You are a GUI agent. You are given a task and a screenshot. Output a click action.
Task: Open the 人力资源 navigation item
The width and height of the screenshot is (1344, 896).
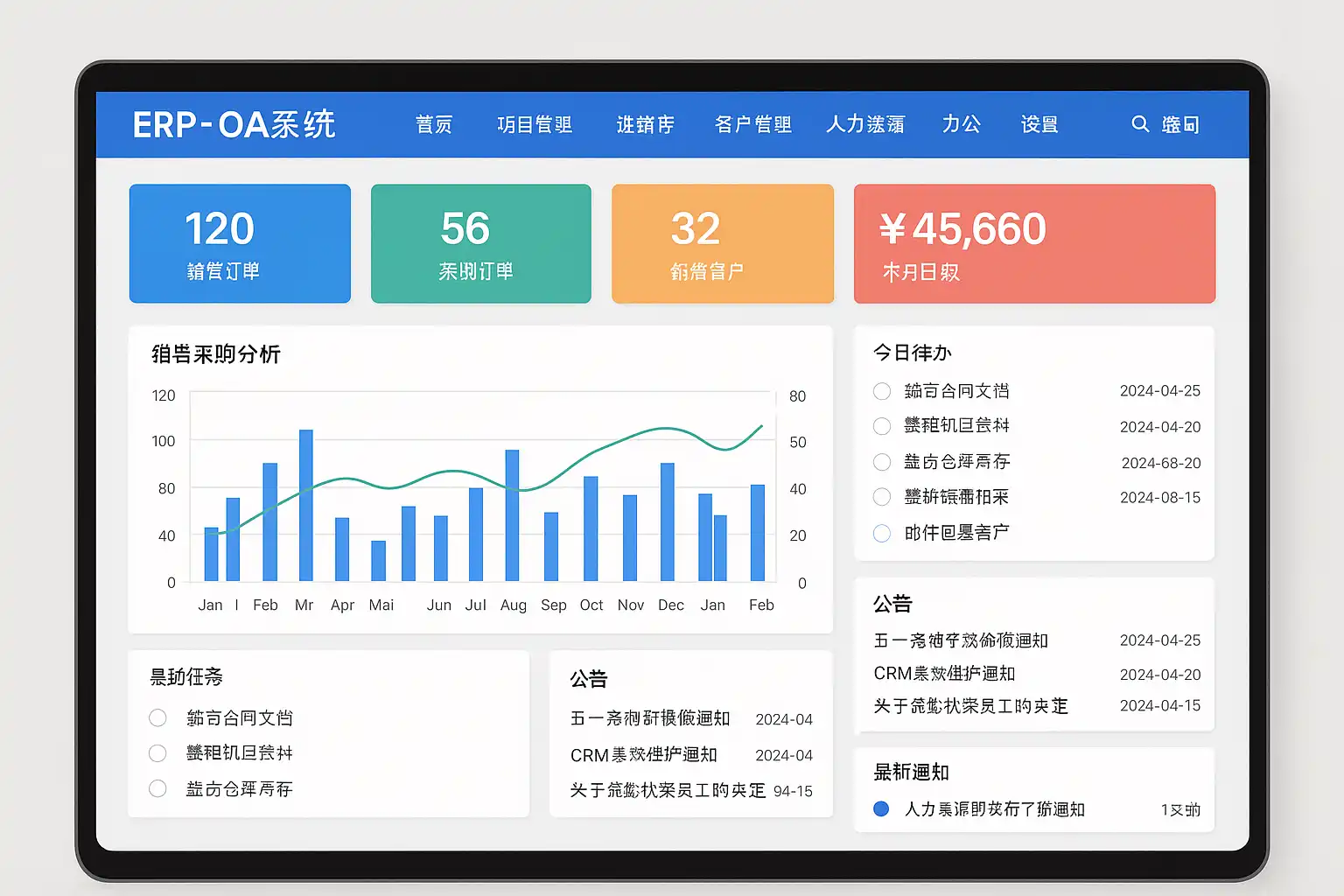pyautogui.click(x=865, y=125)
